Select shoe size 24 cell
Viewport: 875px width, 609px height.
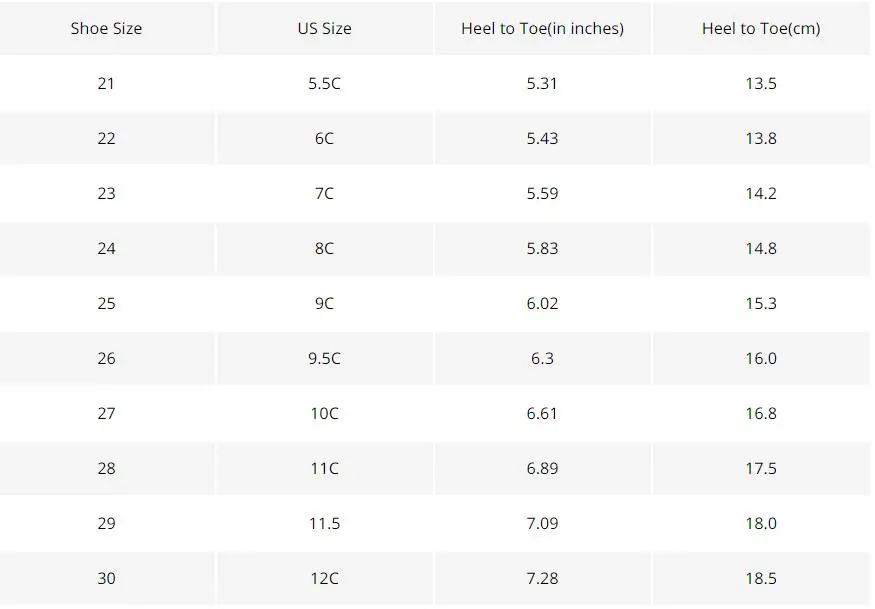tap(107, 248)
